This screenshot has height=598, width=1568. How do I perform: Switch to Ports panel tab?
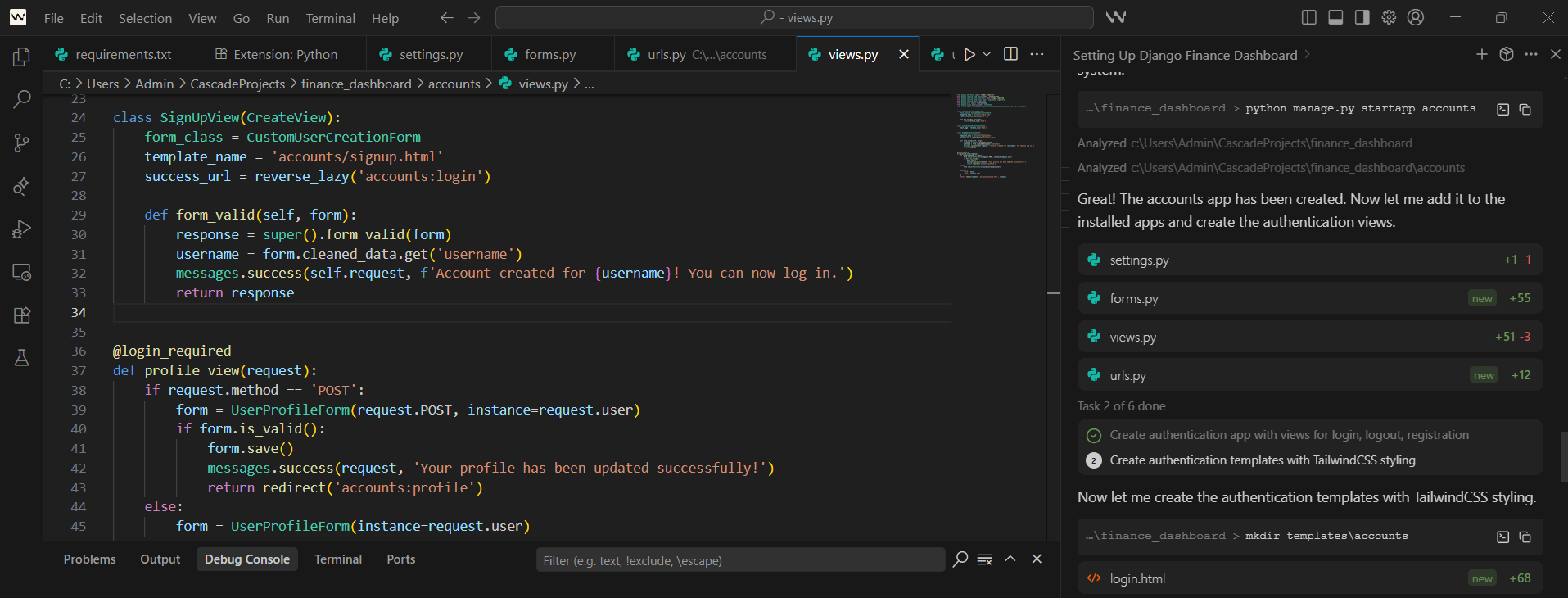(x=400, y=559)
